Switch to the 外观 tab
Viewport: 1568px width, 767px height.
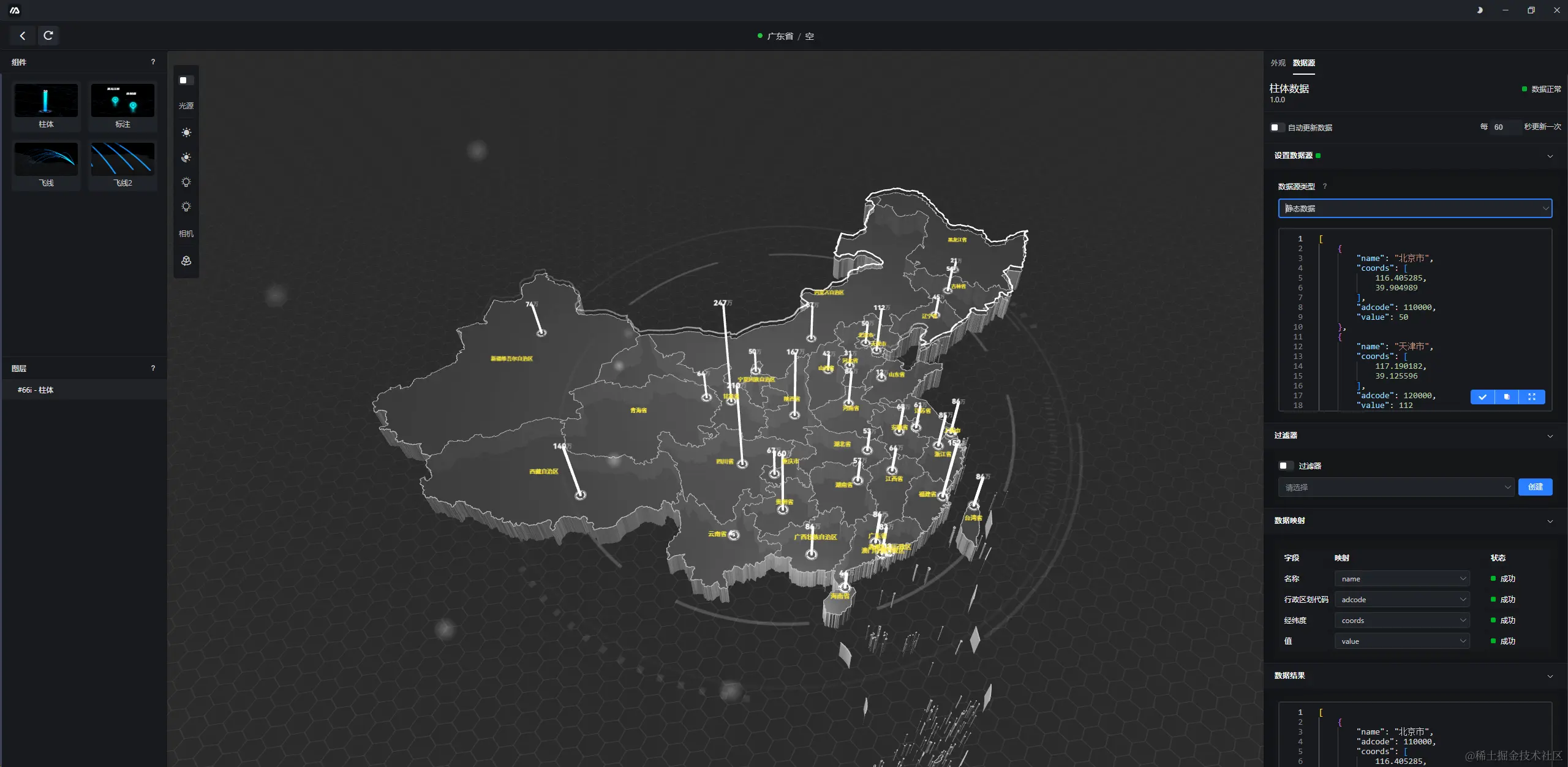[x=1278, y=63]
